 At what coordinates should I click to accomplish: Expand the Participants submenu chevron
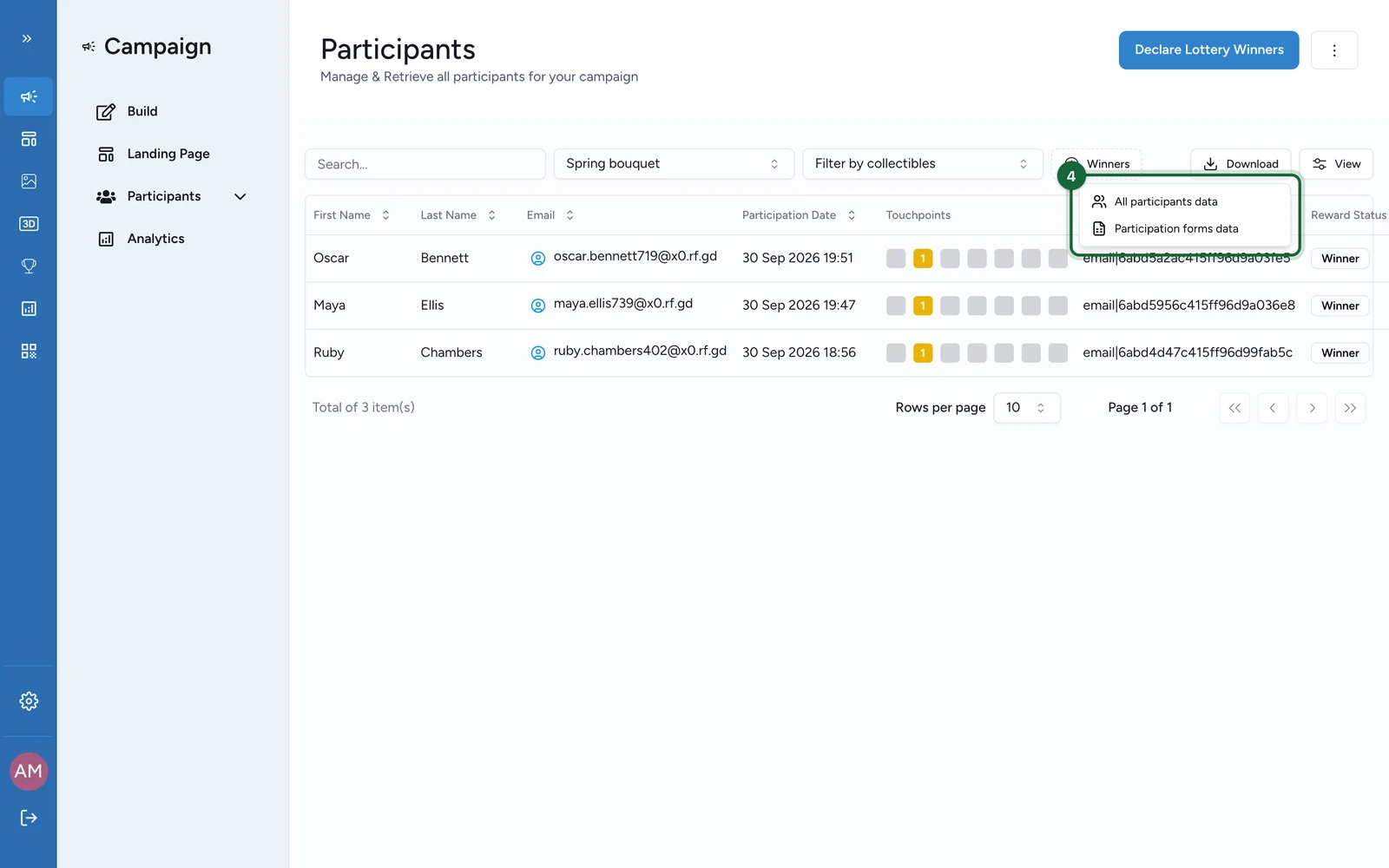[240, 197]
